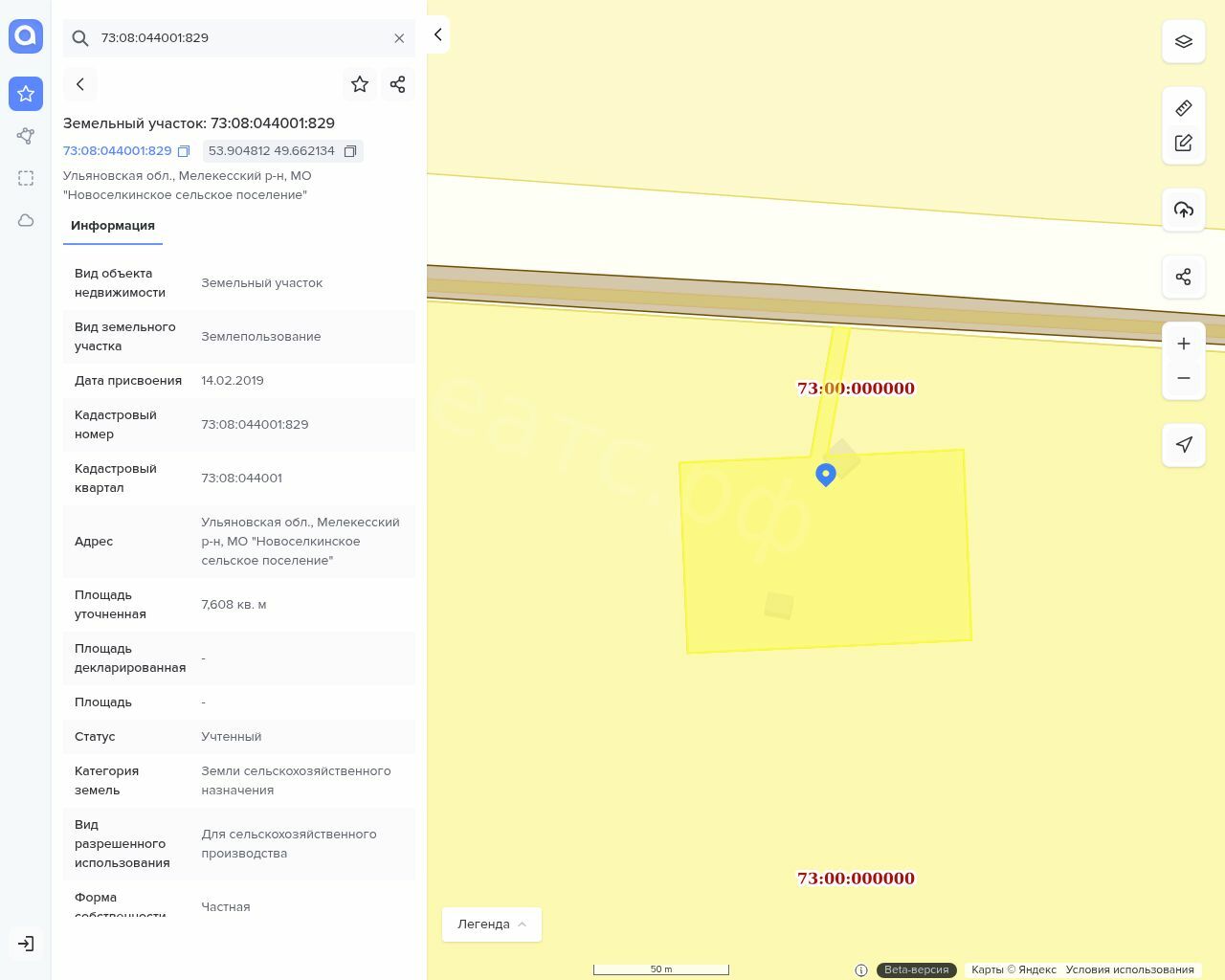The image size is (1225, 980).
Task: Copy cadastral number 73:08:044001:829
Action: (x=184, y=151)
